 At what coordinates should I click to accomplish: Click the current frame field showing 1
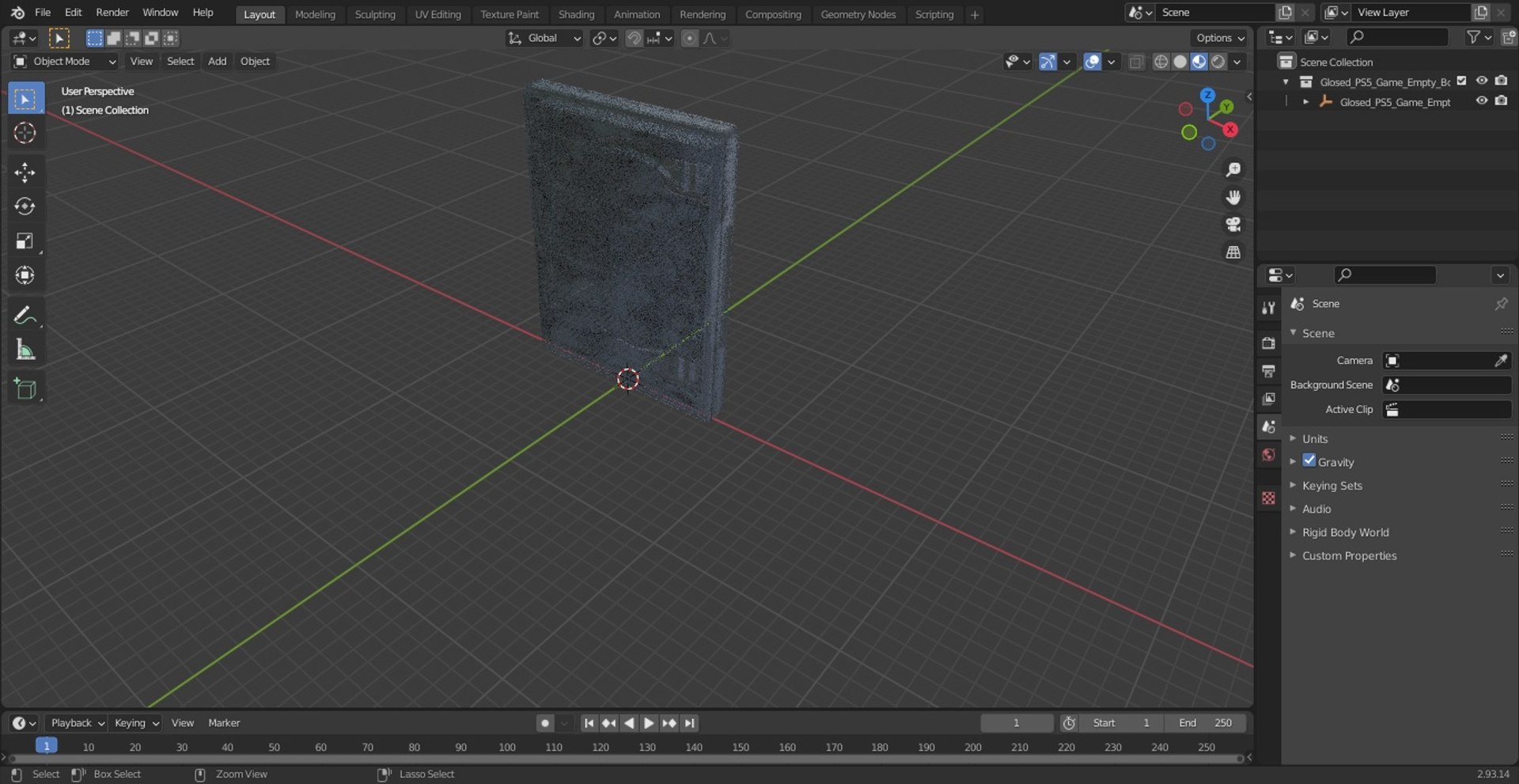[1017, 723]
